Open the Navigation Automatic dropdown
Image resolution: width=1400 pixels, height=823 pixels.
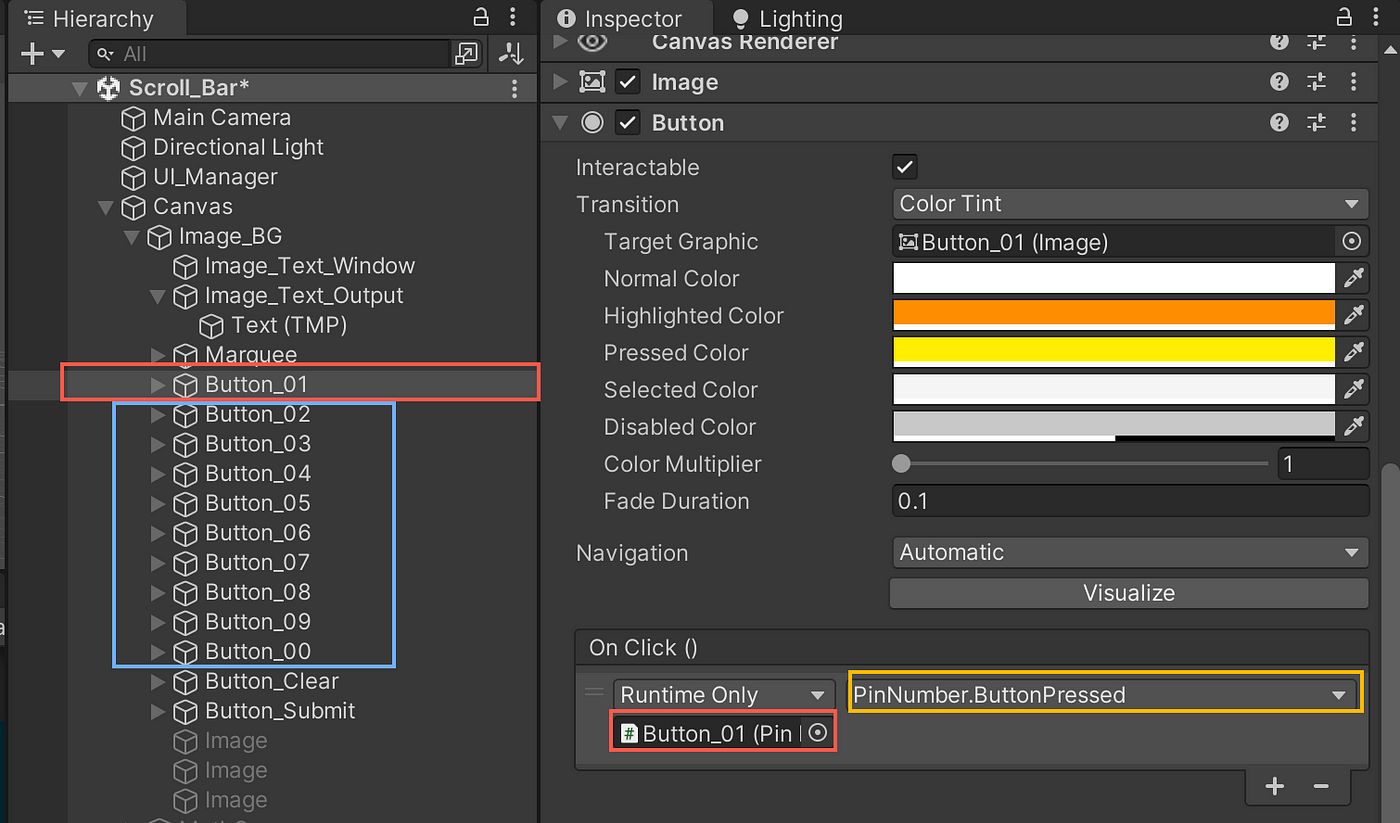pos(1130,552)
